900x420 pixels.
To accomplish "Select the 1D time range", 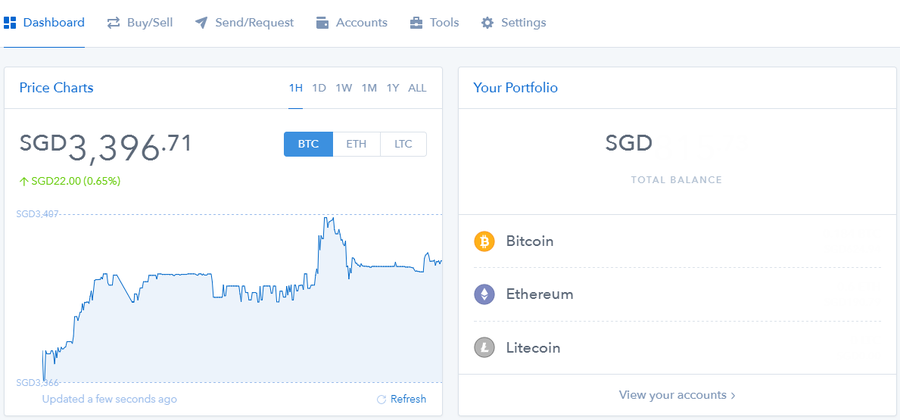I will coord(319,88).
